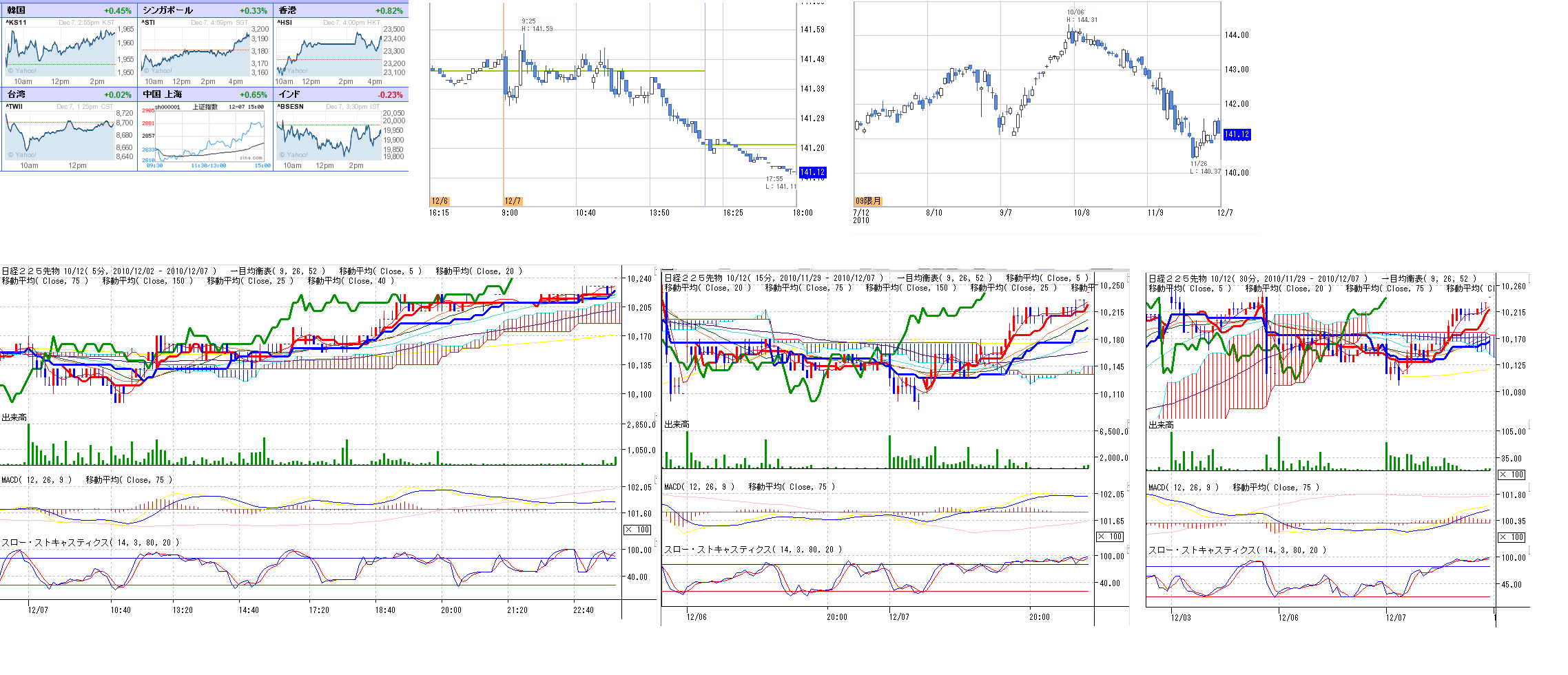Open the Korea ^KS11 index chart
1568x675 pixels.
pos(61,50)
